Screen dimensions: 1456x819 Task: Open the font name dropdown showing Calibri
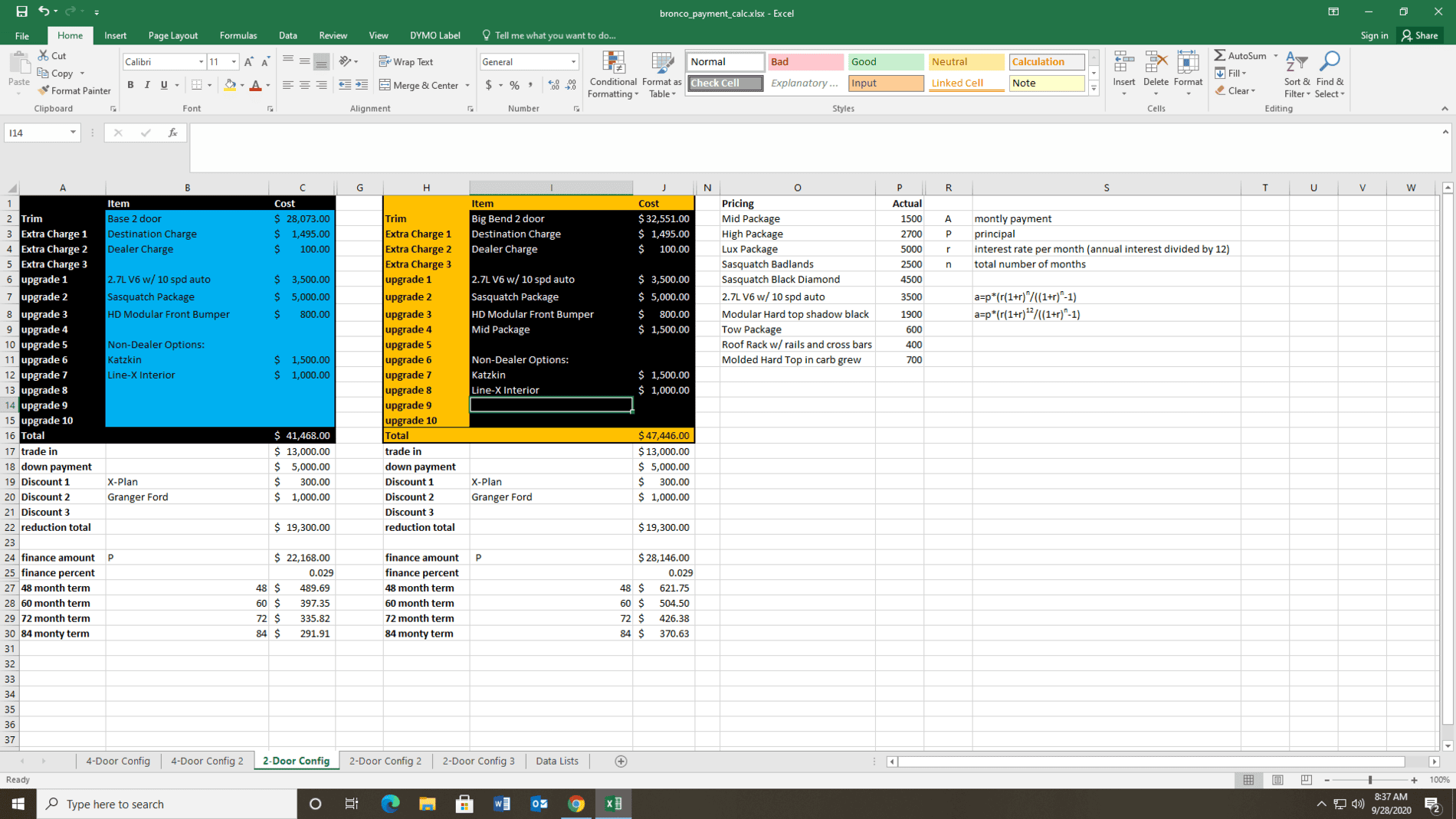(201, 61)
